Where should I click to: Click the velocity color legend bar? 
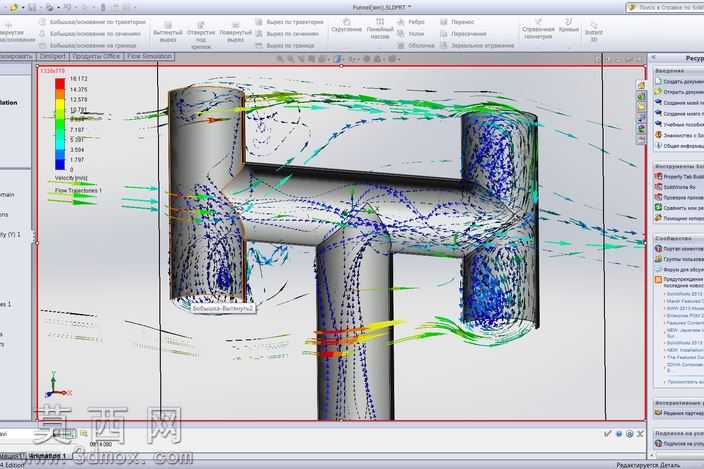click(x=60, y=124)
